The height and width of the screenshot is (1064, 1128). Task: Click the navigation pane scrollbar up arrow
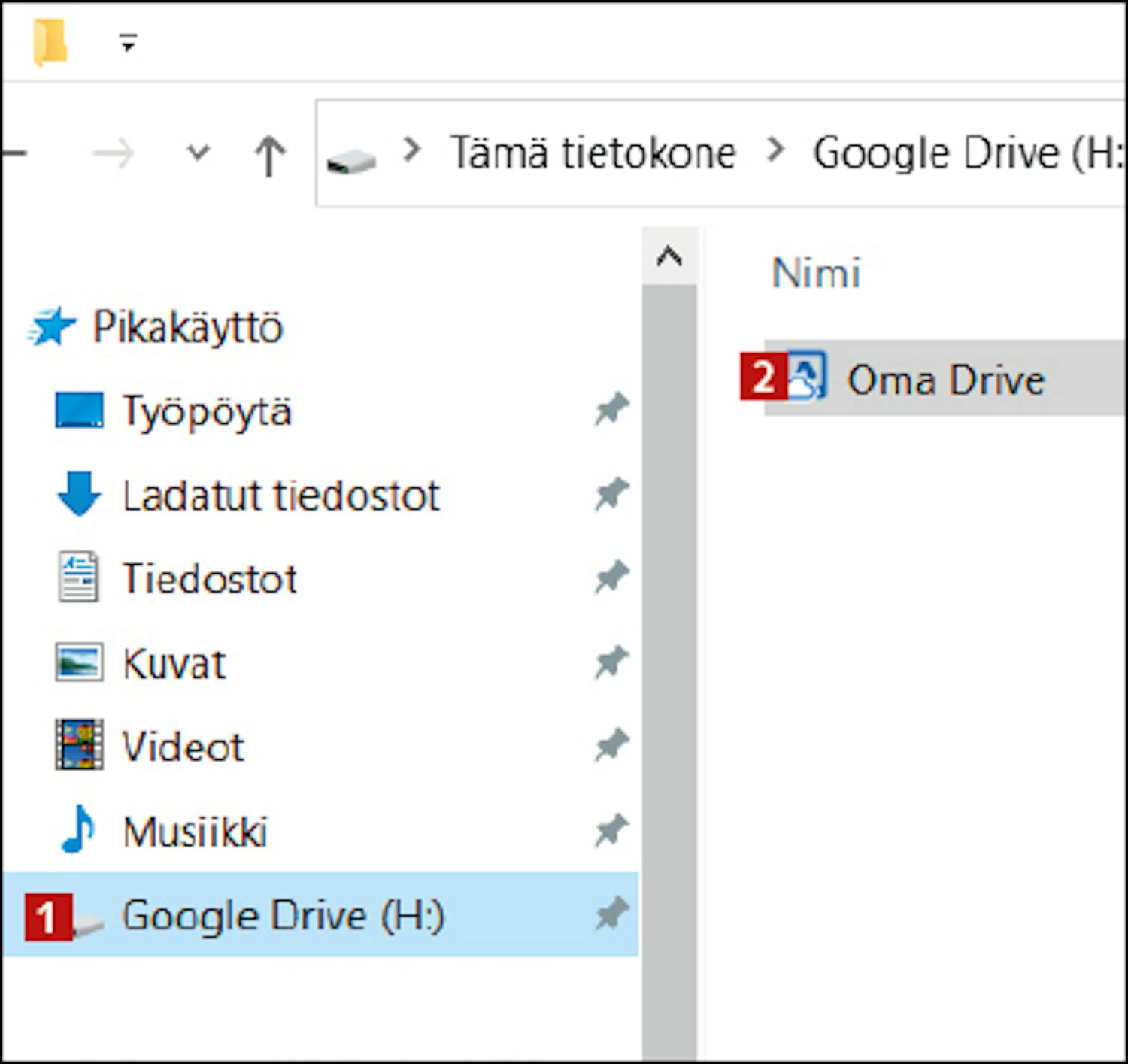(669, 257)
